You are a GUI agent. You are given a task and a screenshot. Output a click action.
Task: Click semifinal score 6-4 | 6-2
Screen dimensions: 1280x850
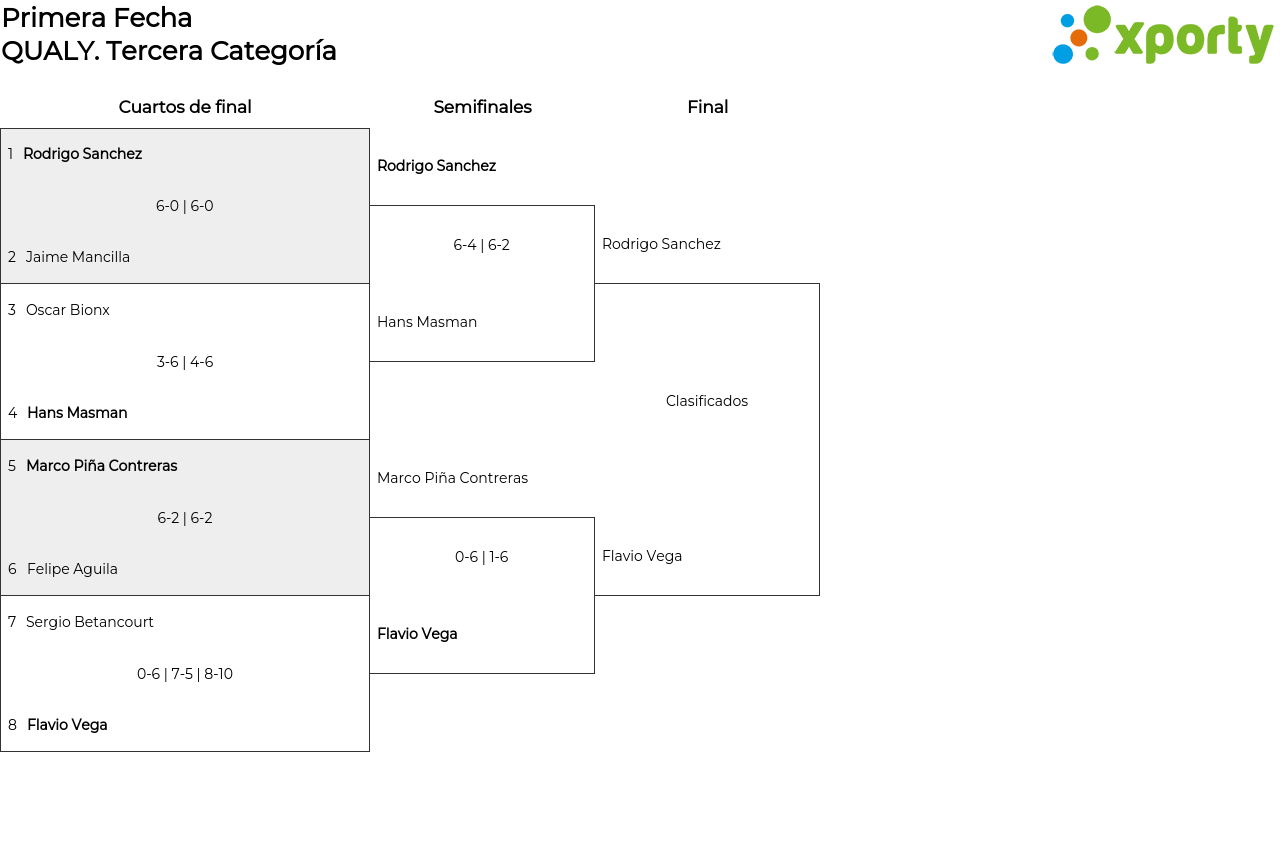(x=482, y=245)
